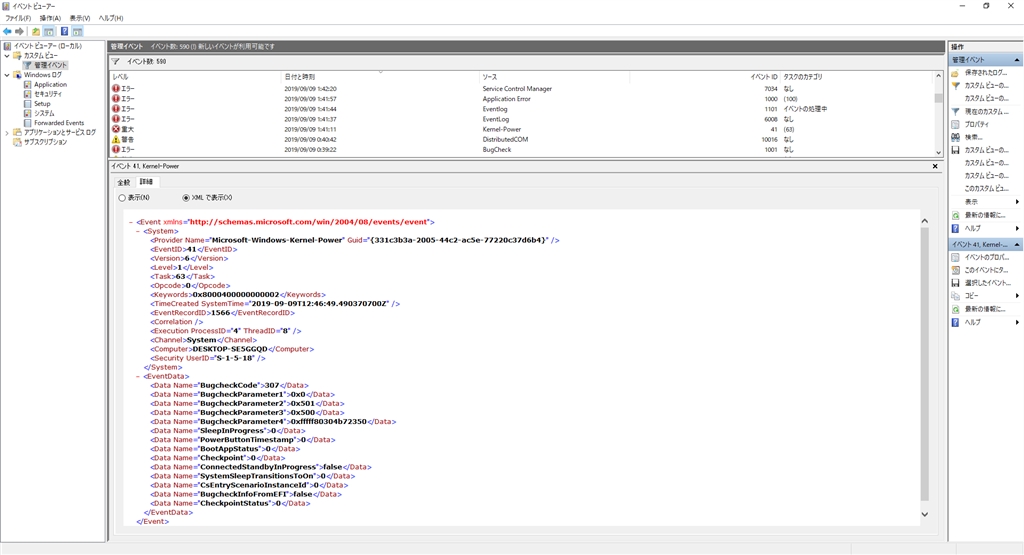1024x555 pixels.
Task: Click the error icon on BugCheck row
Action: point(116,150)
